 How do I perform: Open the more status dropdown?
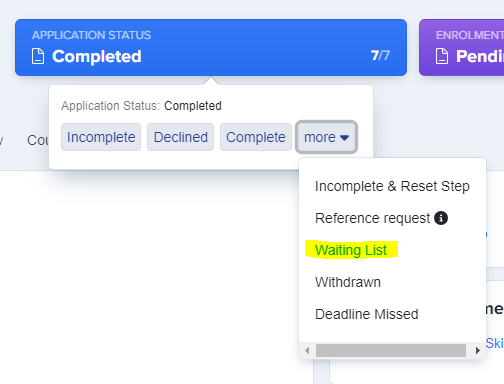tap(326, 137)
